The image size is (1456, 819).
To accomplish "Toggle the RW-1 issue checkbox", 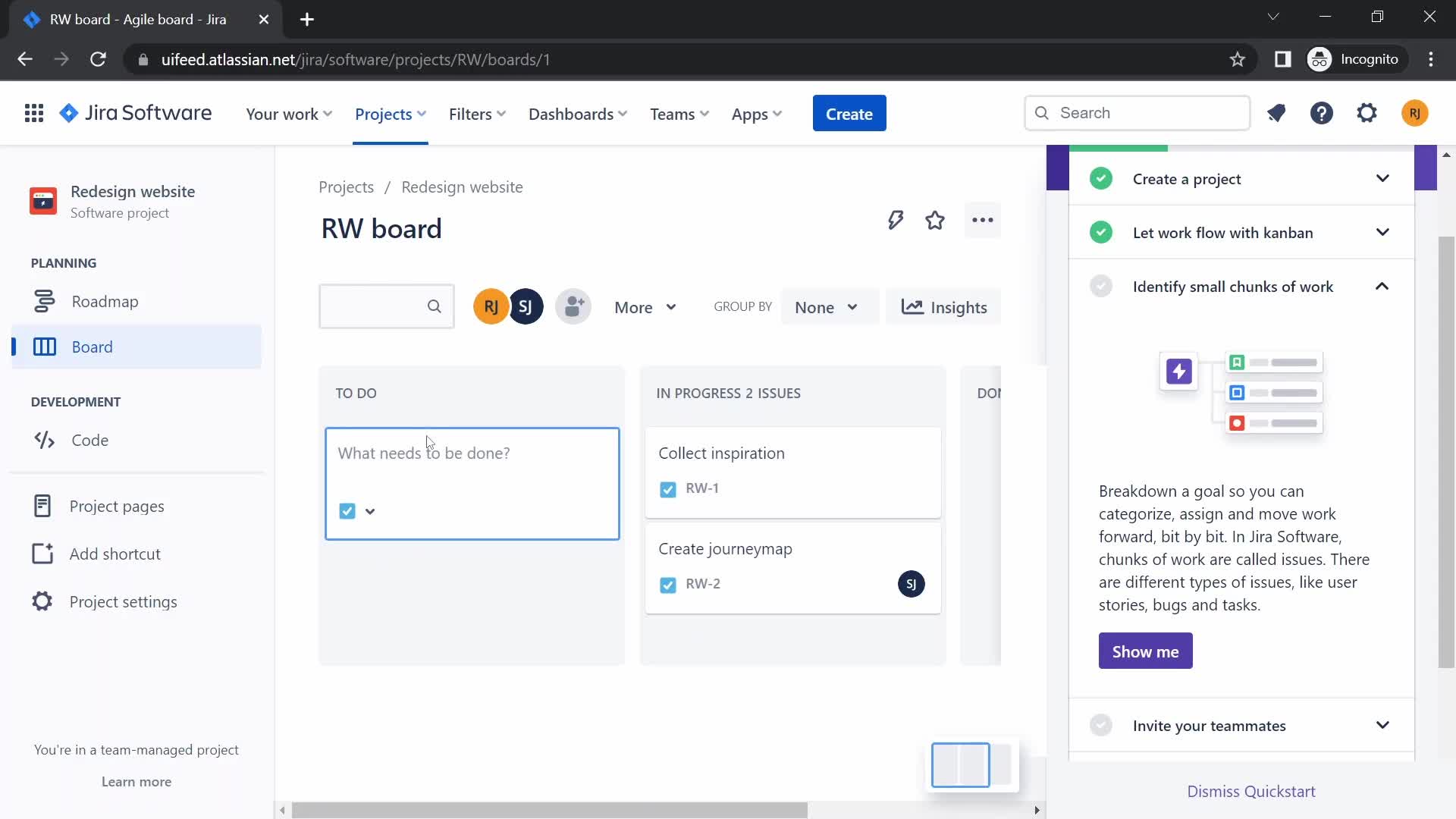I will point(667,488).
